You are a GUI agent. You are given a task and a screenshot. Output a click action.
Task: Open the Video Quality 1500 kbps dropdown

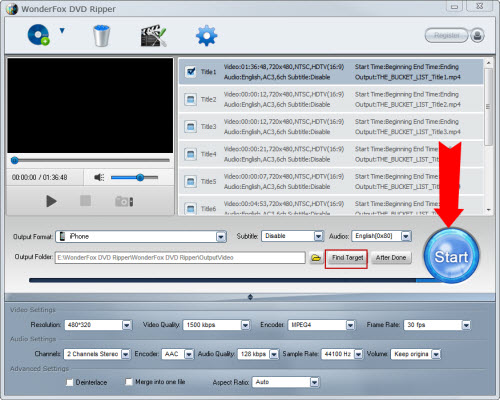point(217,325)
